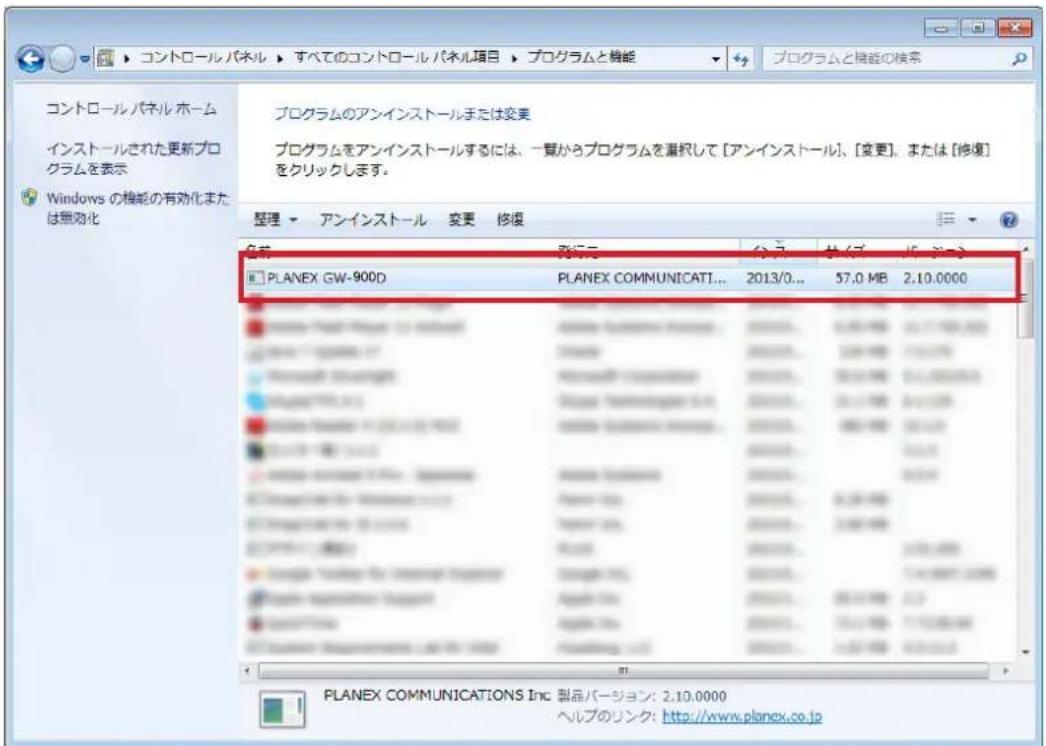
Task: Click the search magnifier icon
Action: [1019, 59]
